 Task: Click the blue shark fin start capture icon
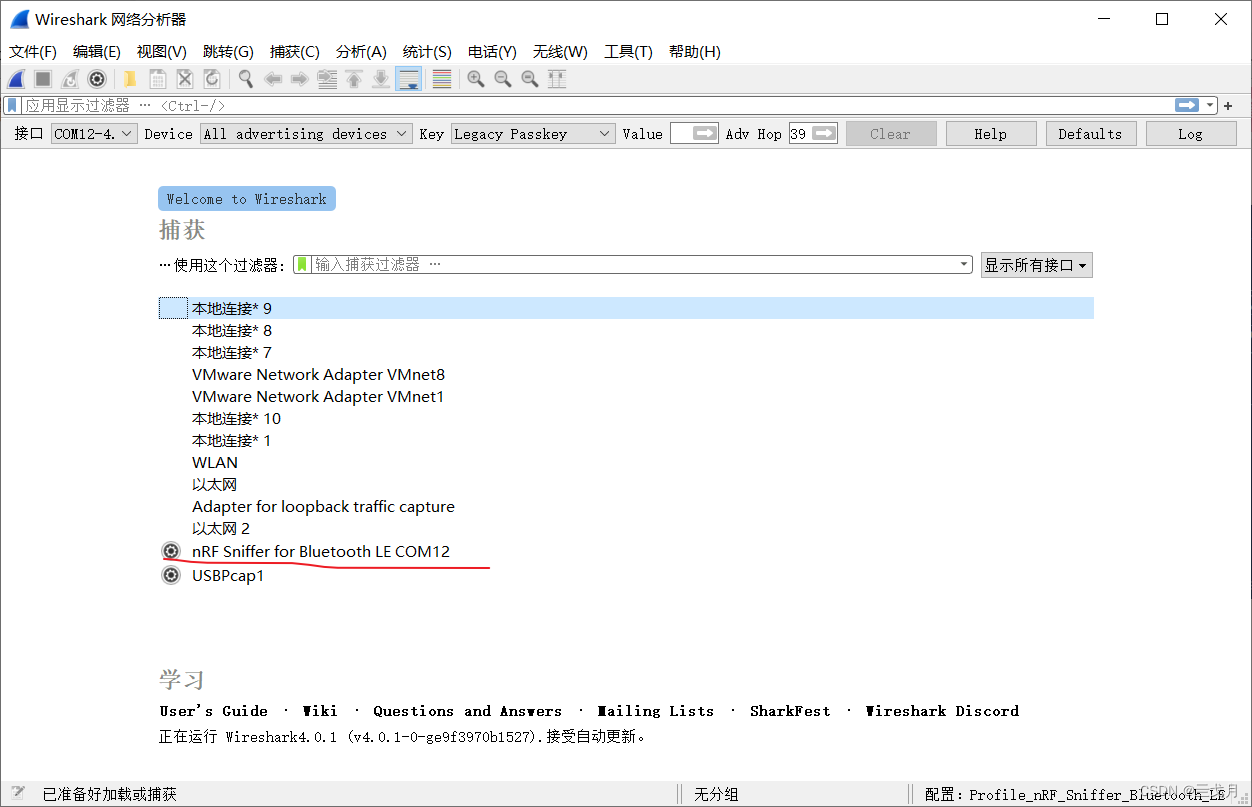(15, 79)
